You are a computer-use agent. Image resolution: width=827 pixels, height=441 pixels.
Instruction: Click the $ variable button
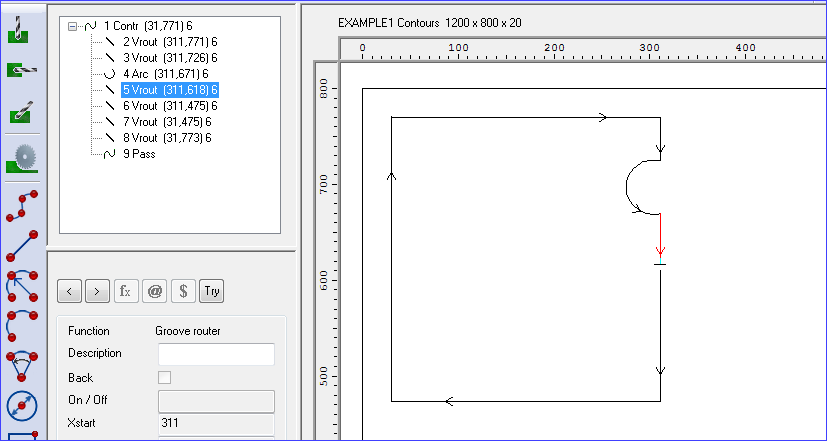[x=183, y=291]
